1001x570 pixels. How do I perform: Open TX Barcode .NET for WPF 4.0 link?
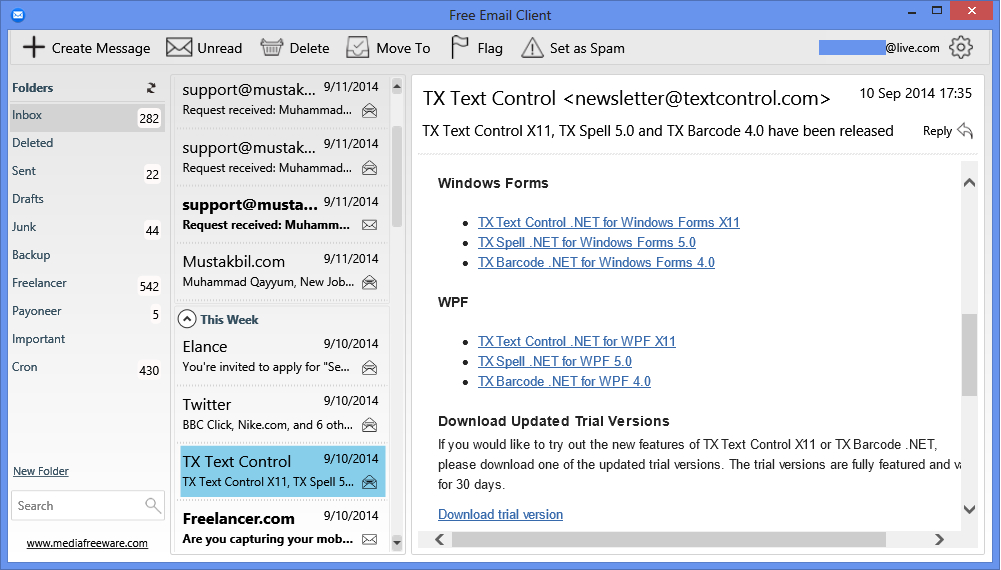564,382
